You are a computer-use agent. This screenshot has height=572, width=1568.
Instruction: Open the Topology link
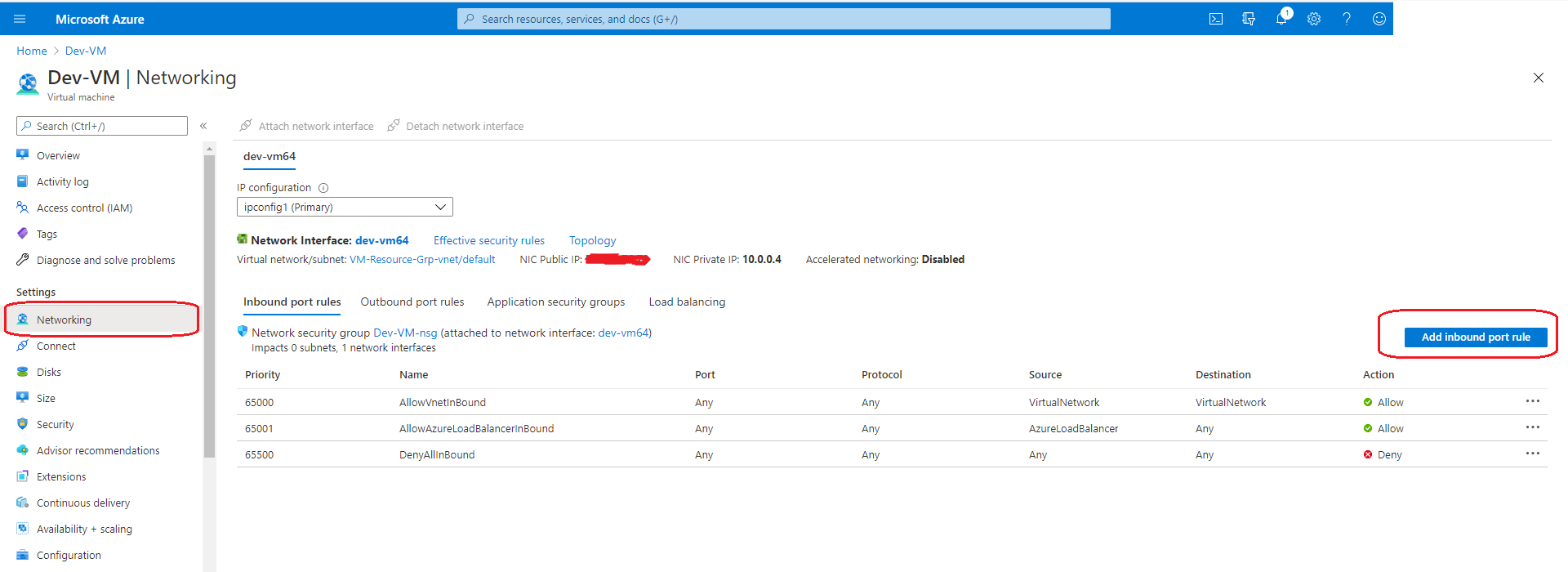tap(593, 240)
